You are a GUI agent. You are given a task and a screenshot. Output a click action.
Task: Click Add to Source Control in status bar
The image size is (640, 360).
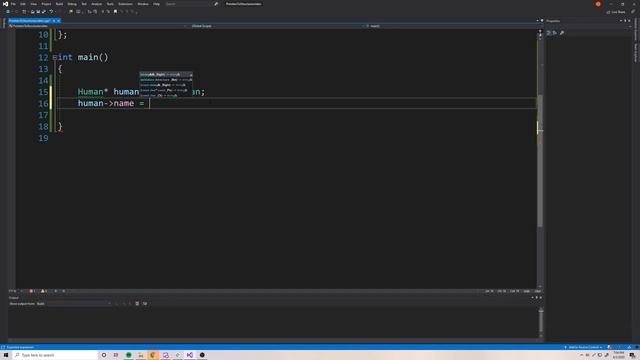coord(584,348)
